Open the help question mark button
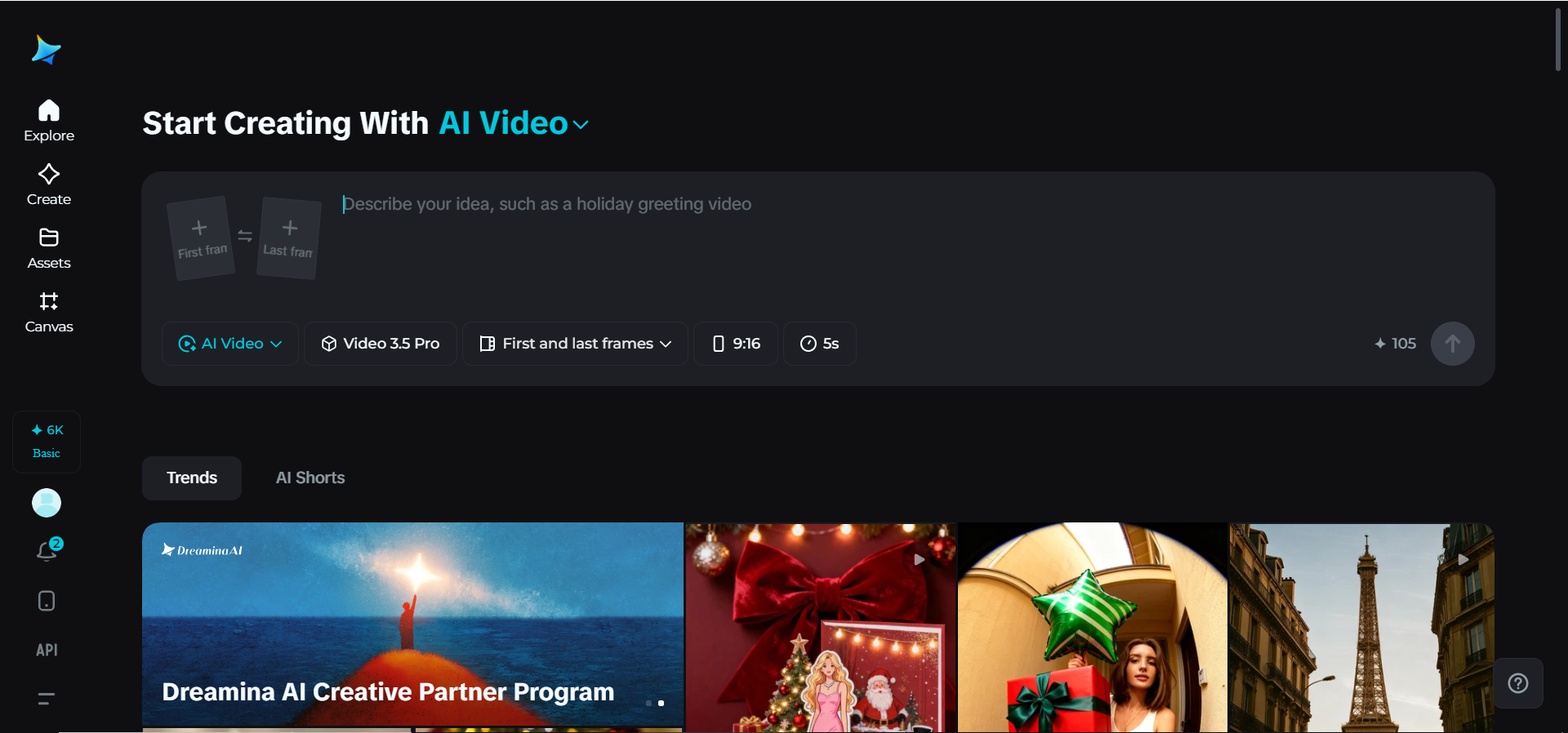Viewport: 1568px width, 733px height. 1518,683
